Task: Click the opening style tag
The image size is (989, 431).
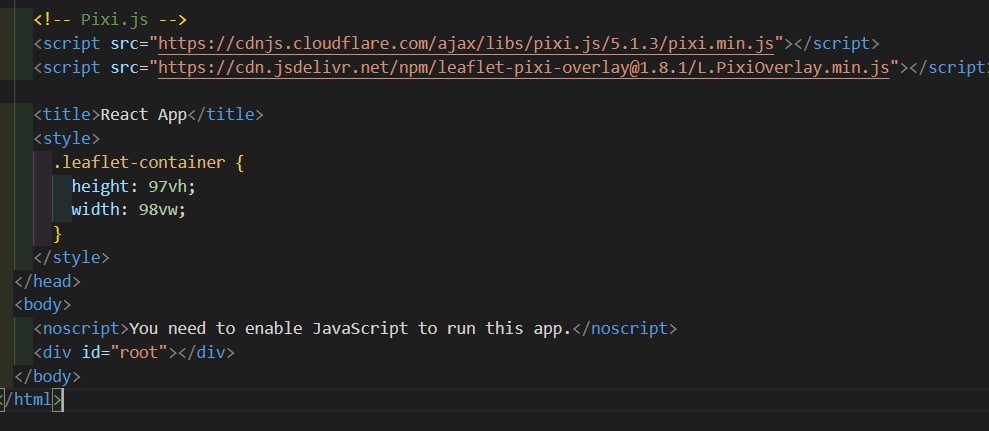Action: coord(66,138)
